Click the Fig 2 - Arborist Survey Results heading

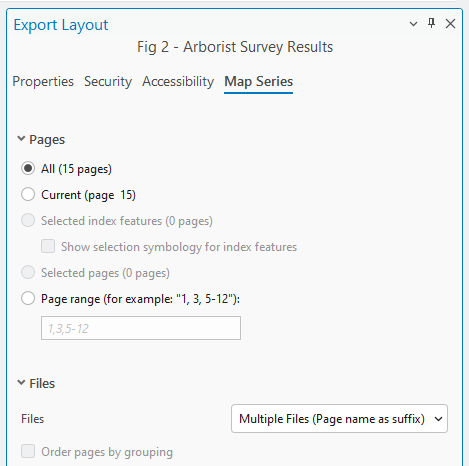235,47
